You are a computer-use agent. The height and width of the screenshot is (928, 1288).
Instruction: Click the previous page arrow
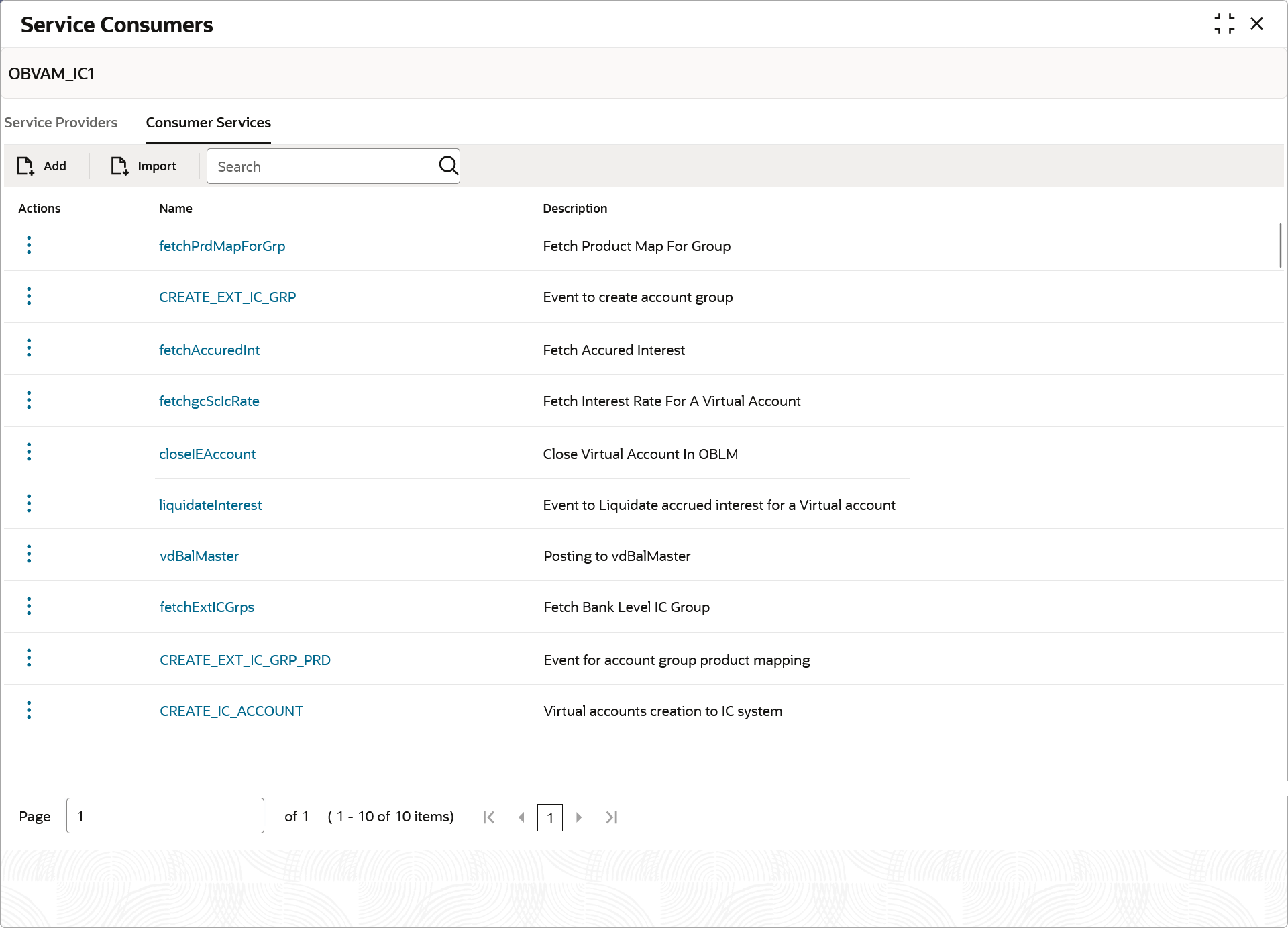[x=521, y=817]
